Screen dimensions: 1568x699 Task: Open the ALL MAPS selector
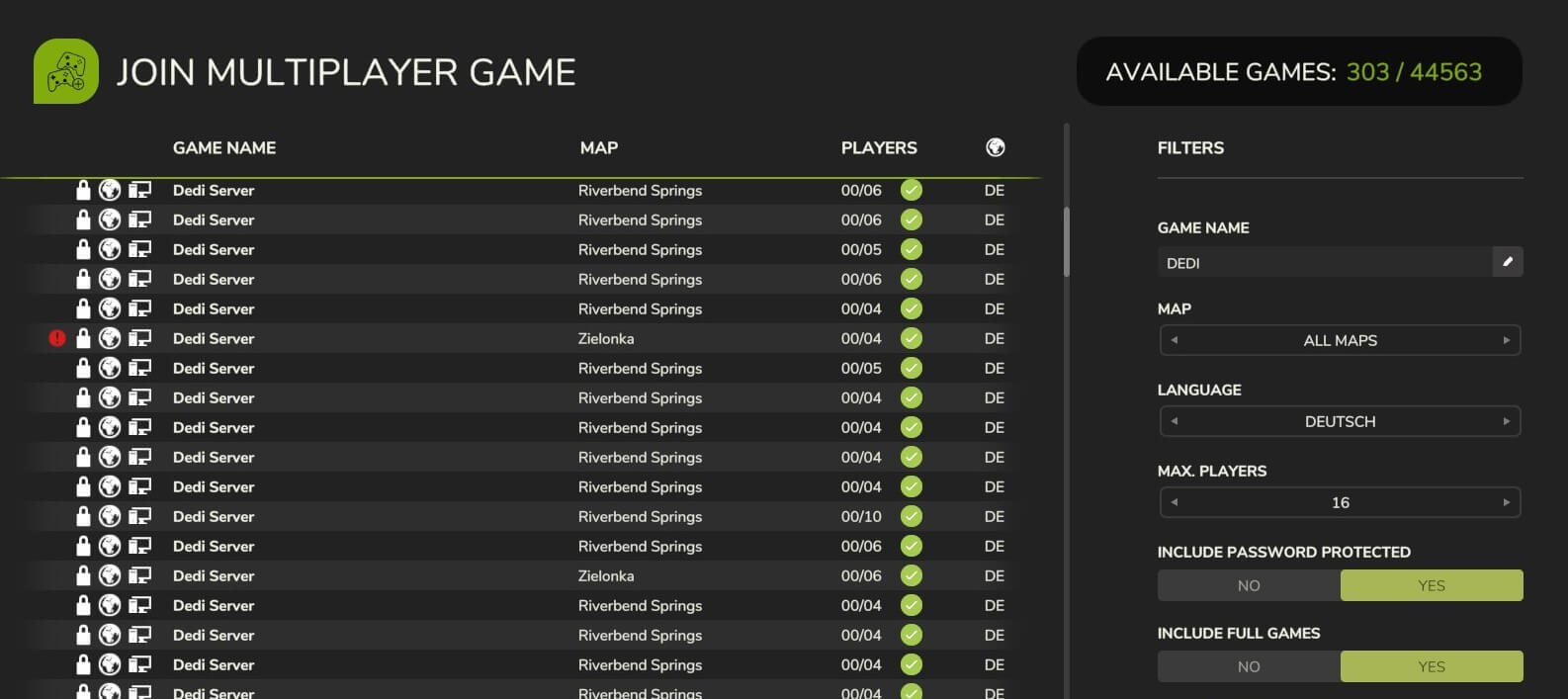tap(1341, 340)
